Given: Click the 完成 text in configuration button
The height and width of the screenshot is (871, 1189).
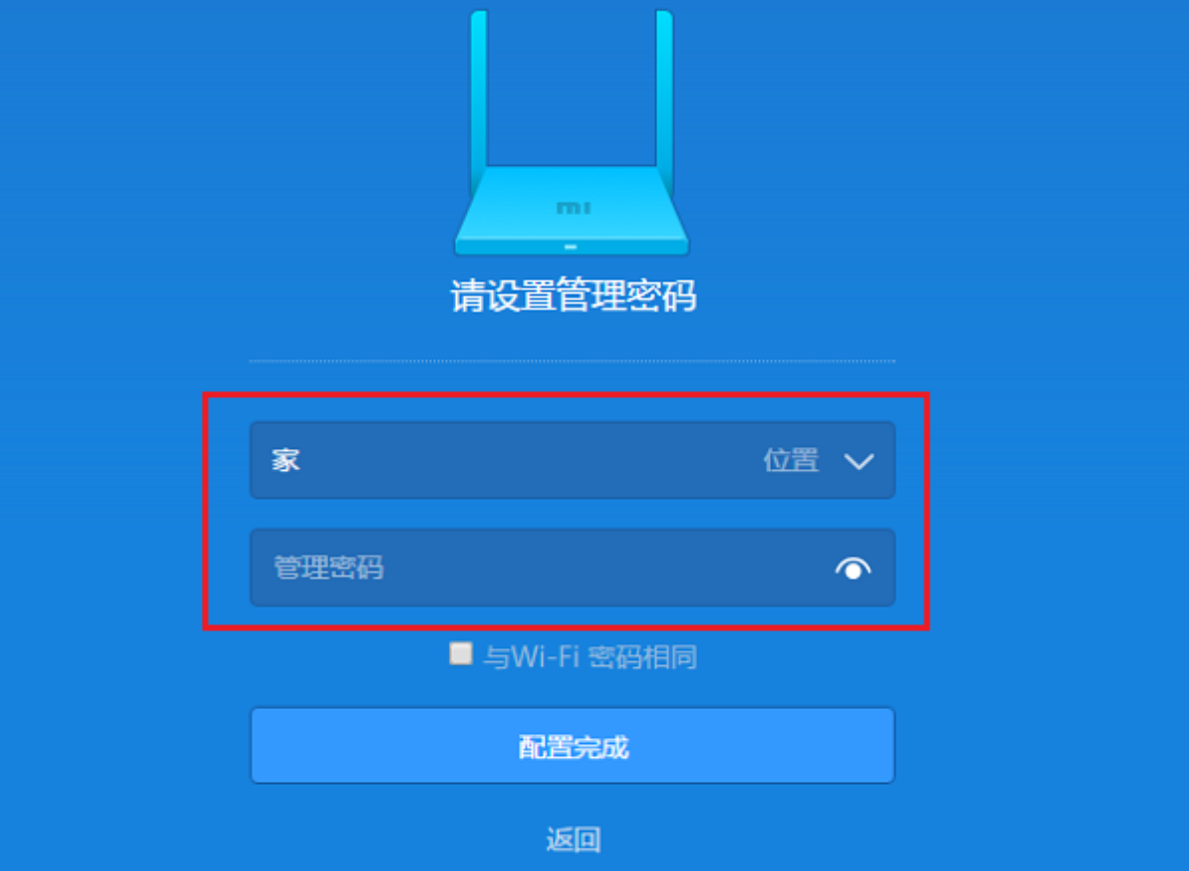Looking at the screenshot, I should [601, 747].
